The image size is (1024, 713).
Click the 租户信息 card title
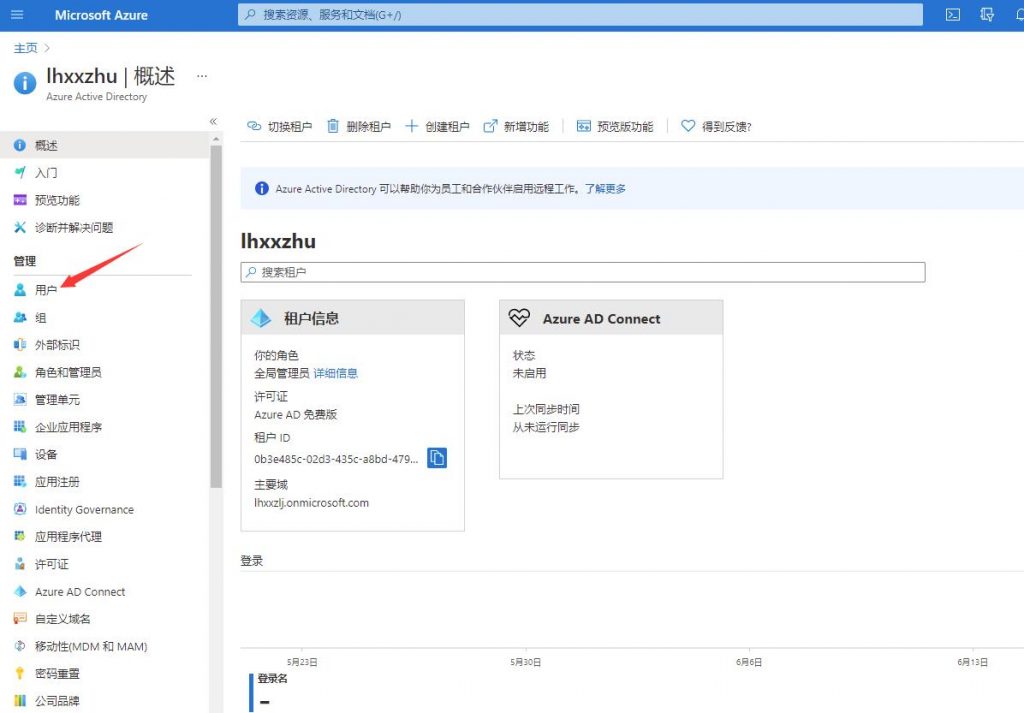312,319
